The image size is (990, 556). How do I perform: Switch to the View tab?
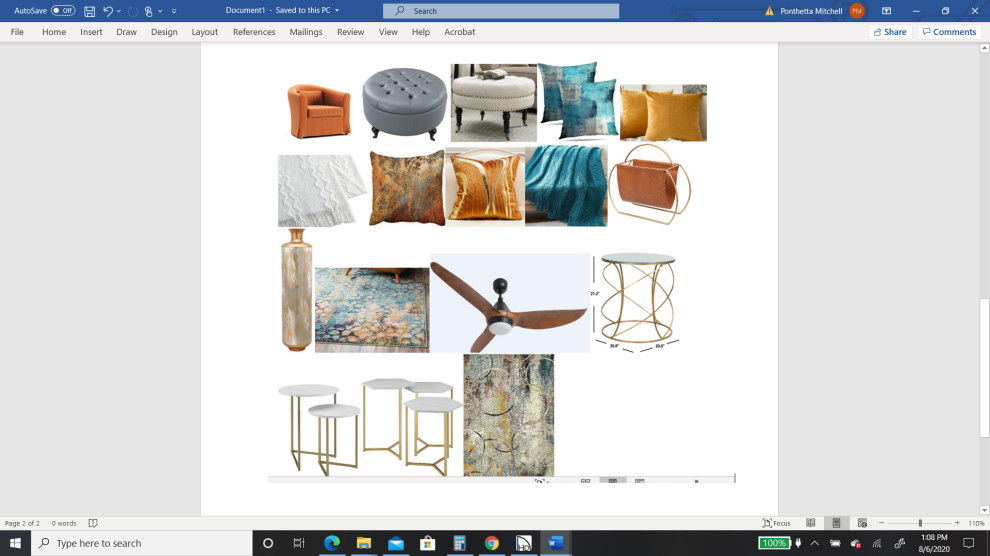388,32
